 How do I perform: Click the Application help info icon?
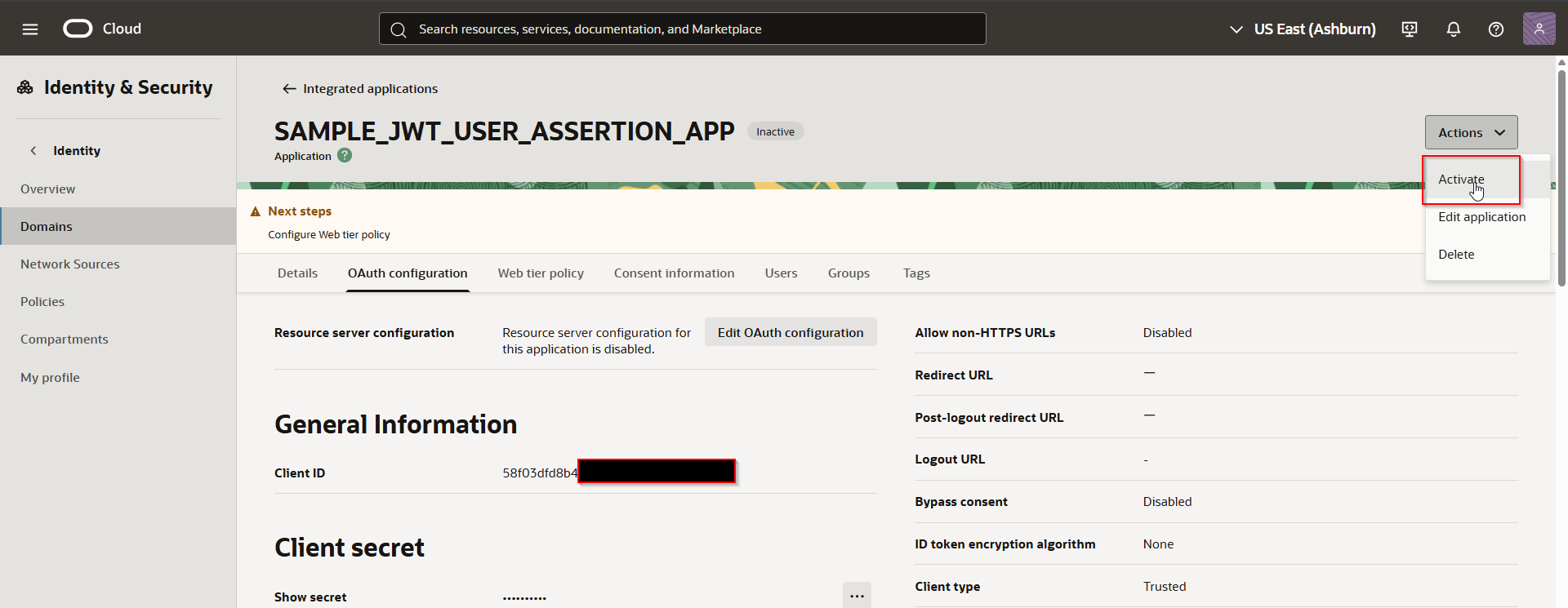click(345, 155)
